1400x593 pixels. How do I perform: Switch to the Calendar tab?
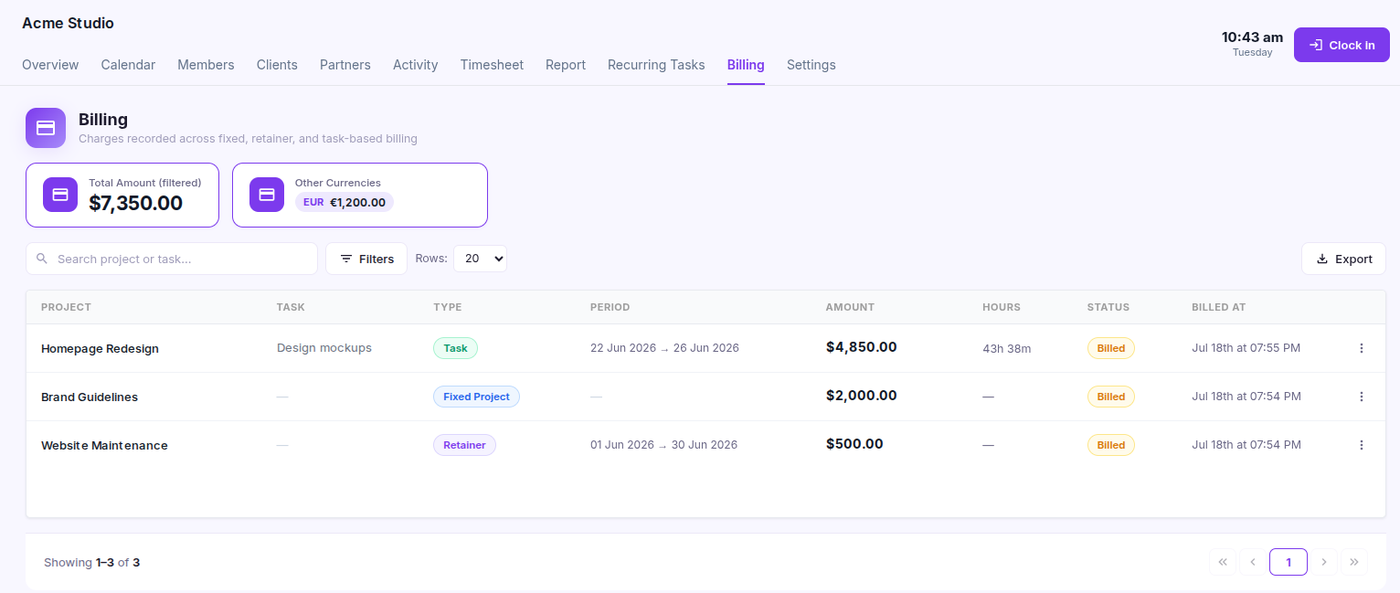[128, 65]
